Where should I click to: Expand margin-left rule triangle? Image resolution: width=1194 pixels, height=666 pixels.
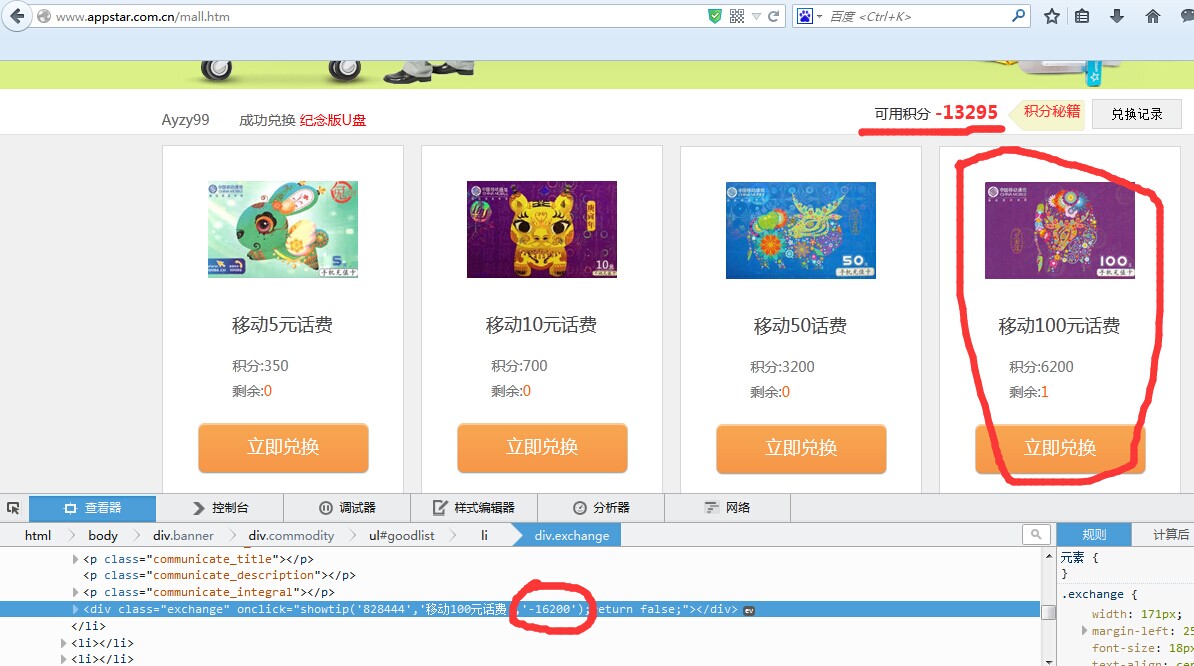tap(1084, 630)
